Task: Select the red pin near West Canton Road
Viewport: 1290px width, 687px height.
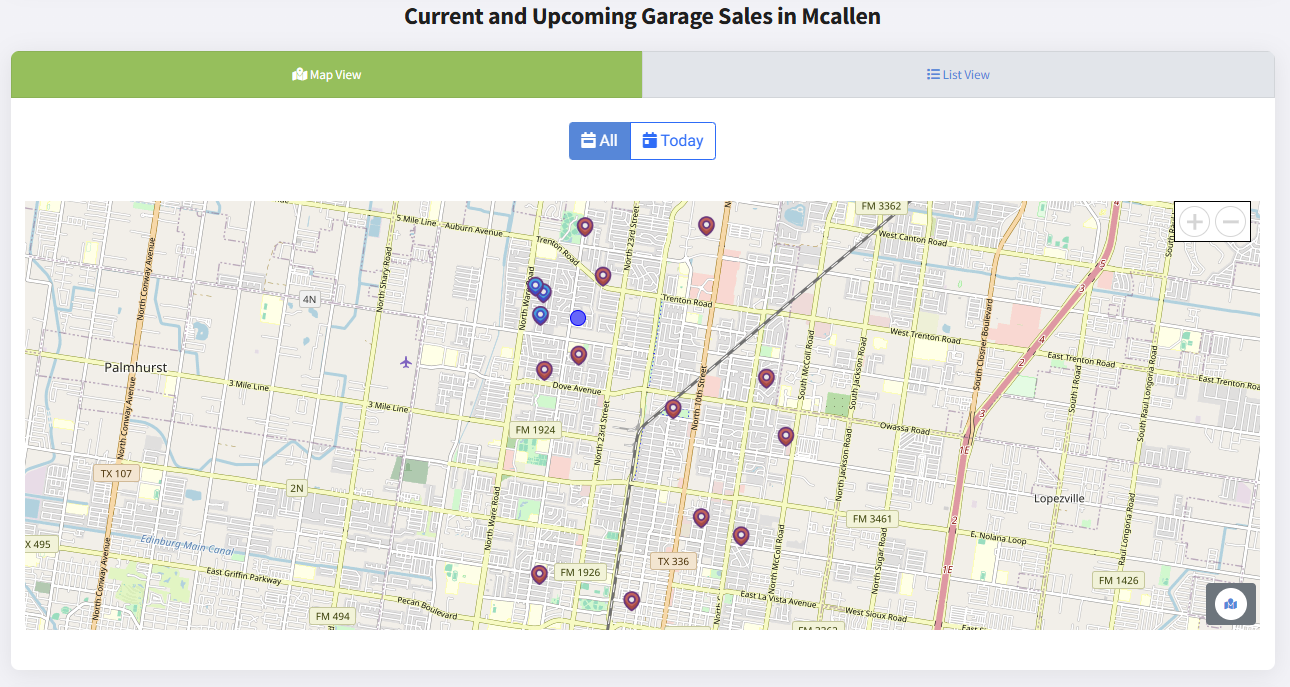Action: pyautogui.click(x=706, y=225)
